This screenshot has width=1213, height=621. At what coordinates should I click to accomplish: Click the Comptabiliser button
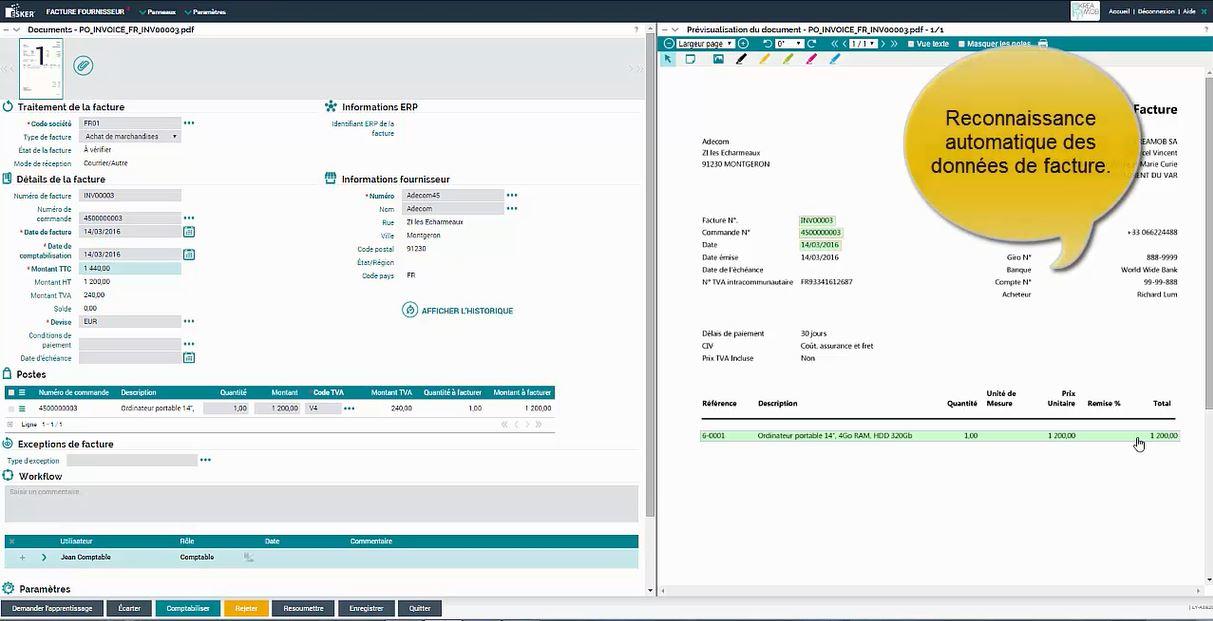(x=187, y=607)
